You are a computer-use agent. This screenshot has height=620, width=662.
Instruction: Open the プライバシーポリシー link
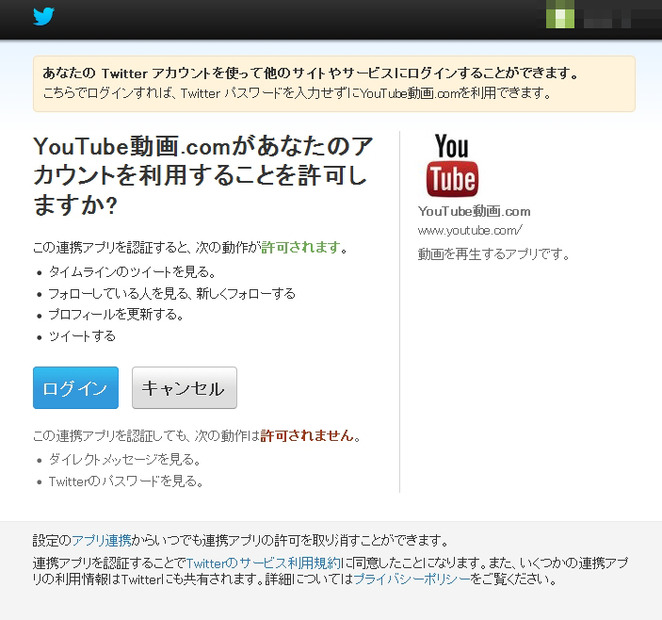coord(412,579)
